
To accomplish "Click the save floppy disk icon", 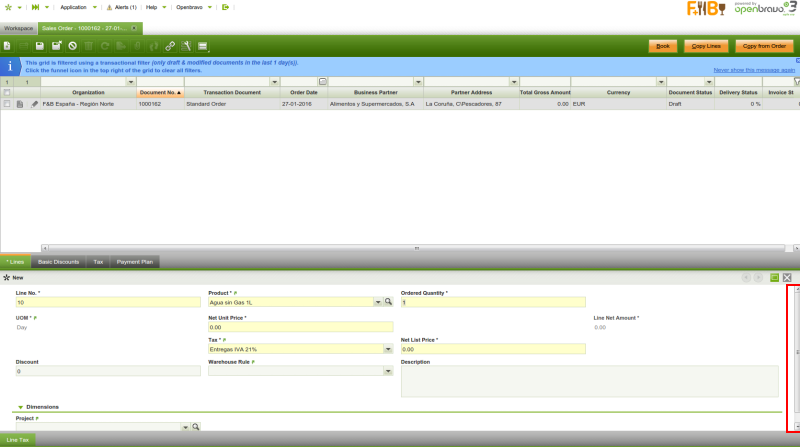I will 39,46.
